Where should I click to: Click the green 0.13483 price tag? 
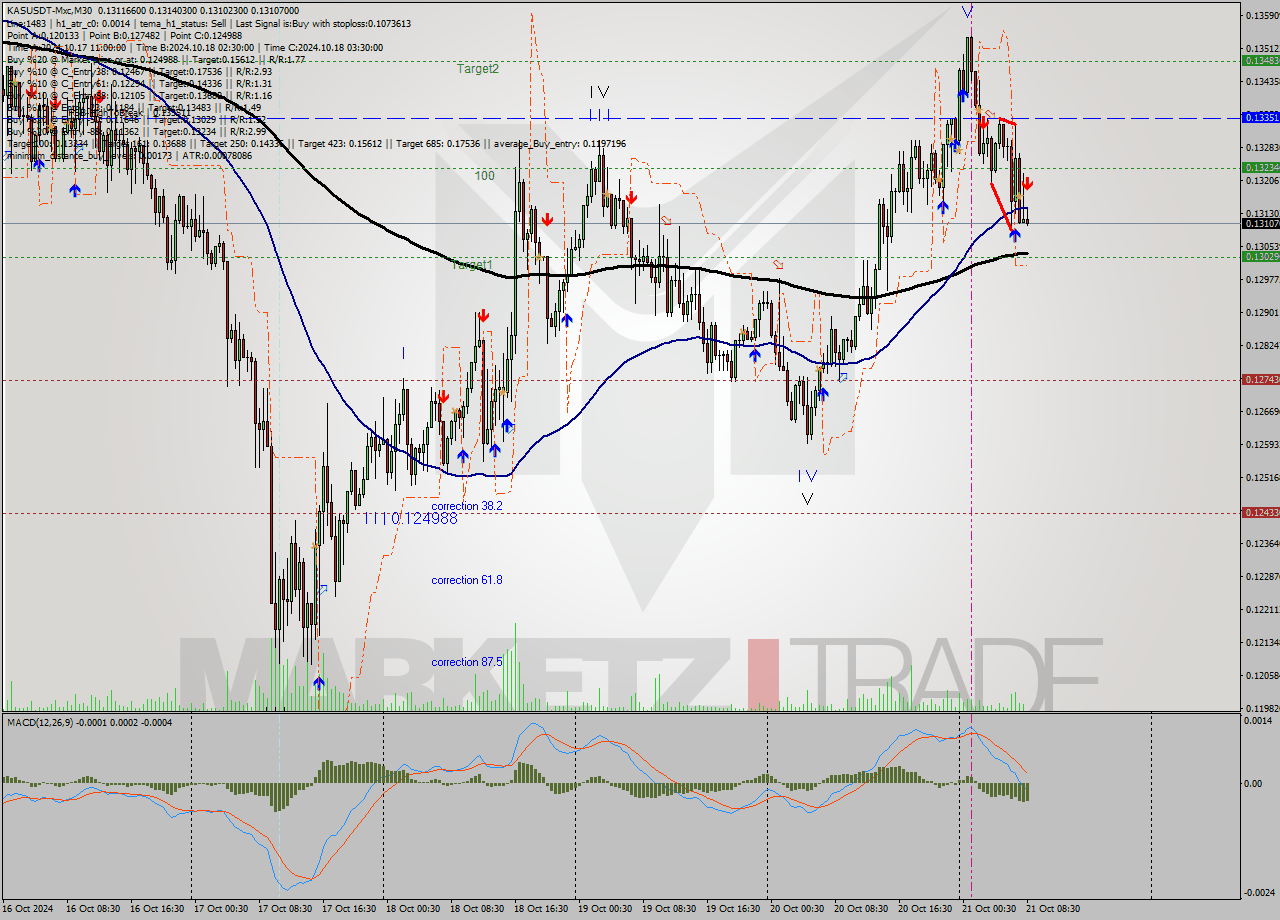pos(1259,60)
